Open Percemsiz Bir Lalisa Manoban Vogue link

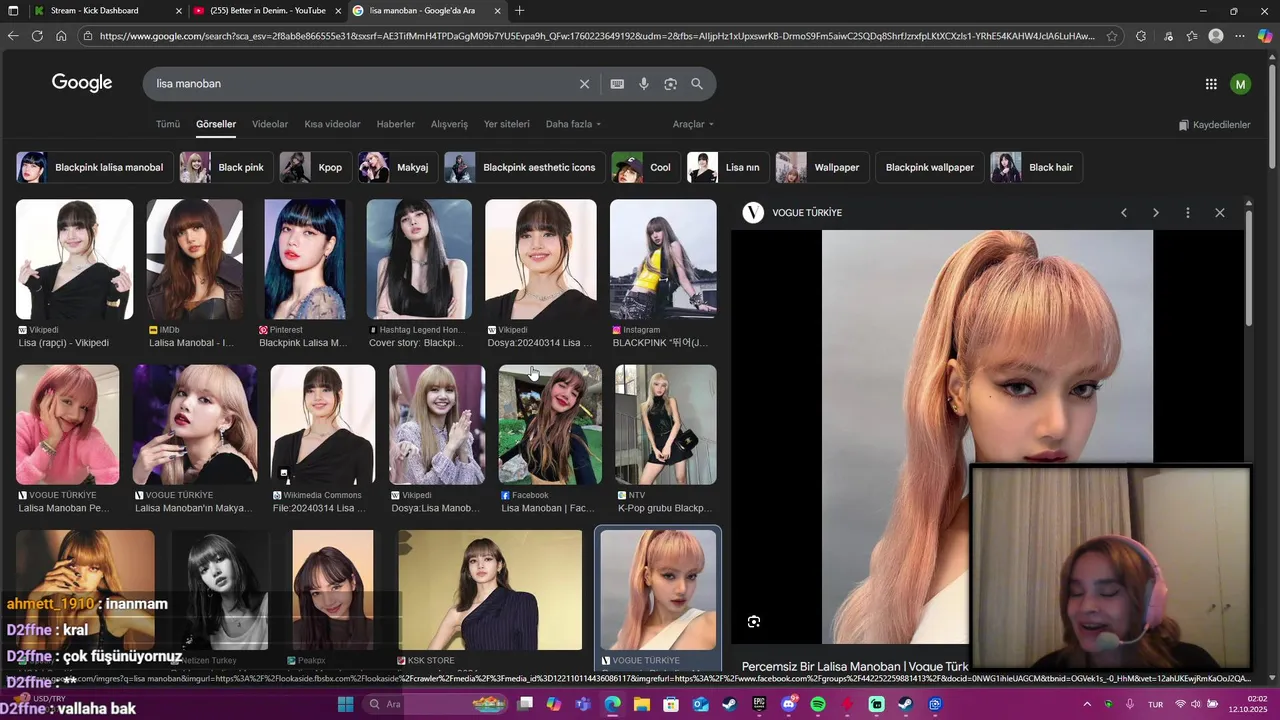point(855,666)
